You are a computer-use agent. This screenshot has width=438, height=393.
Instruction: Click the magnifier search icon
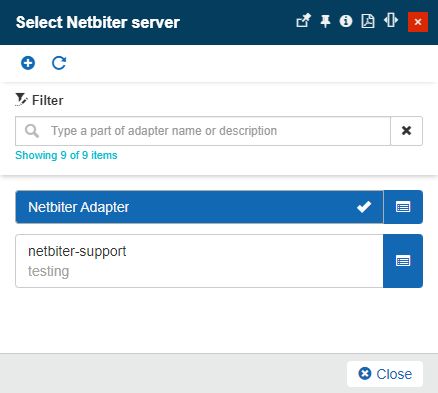(x=32, y=131)
